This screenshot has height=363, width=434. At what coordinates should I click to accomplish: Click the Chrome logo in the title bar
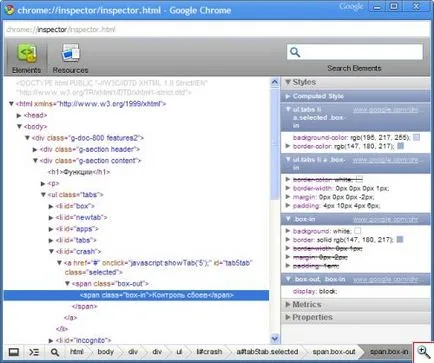(9, 9)
